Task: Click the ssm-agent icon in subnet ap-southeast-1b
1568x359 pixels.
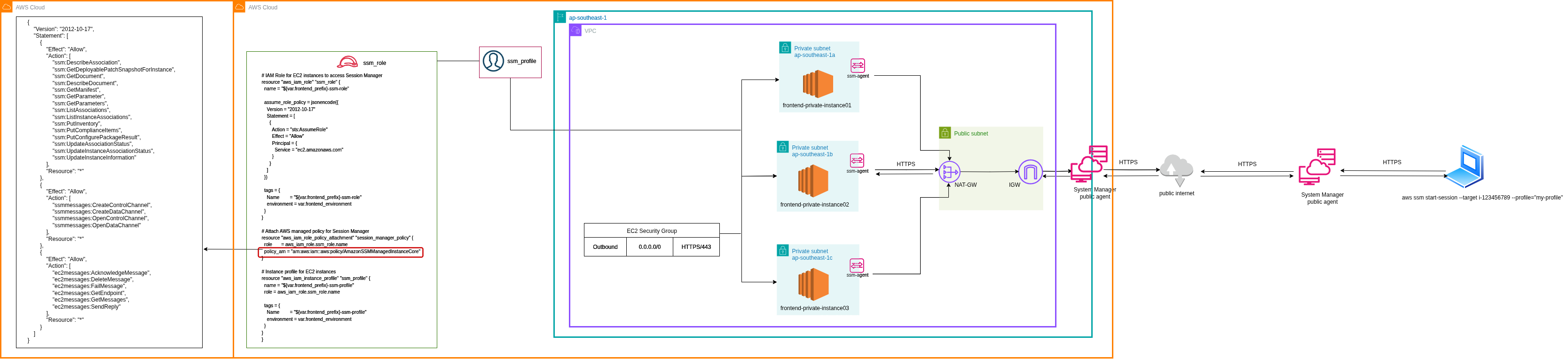Action: pos(857,160)
